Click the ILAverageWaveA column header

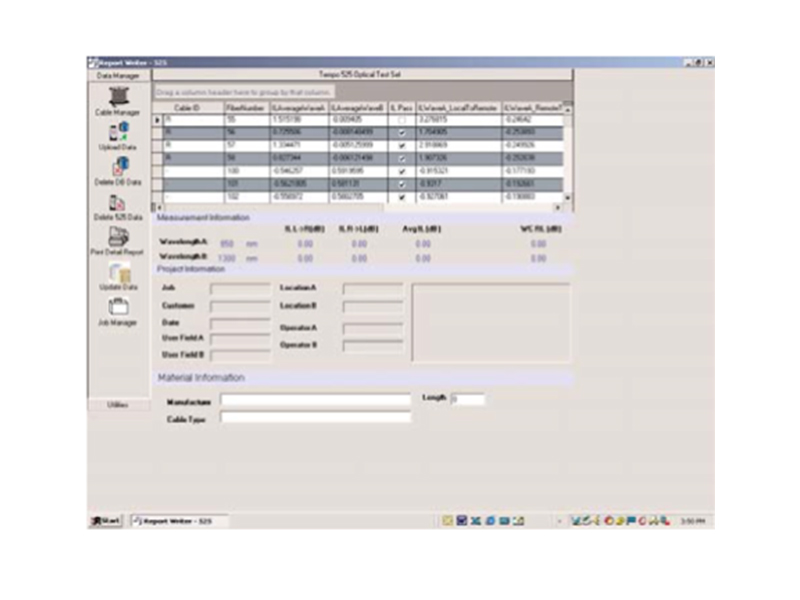[x=298, y=108]
